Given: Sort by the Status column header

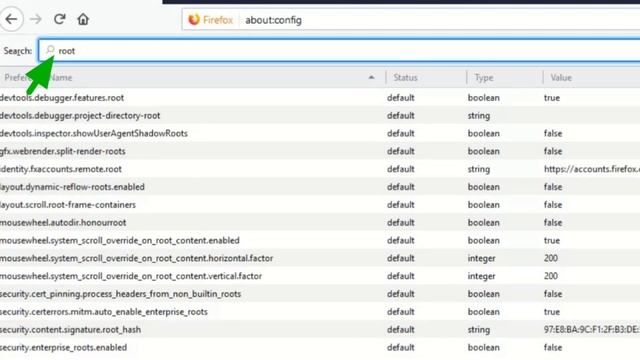Looking at the screenshot, I should click(426, 78).
